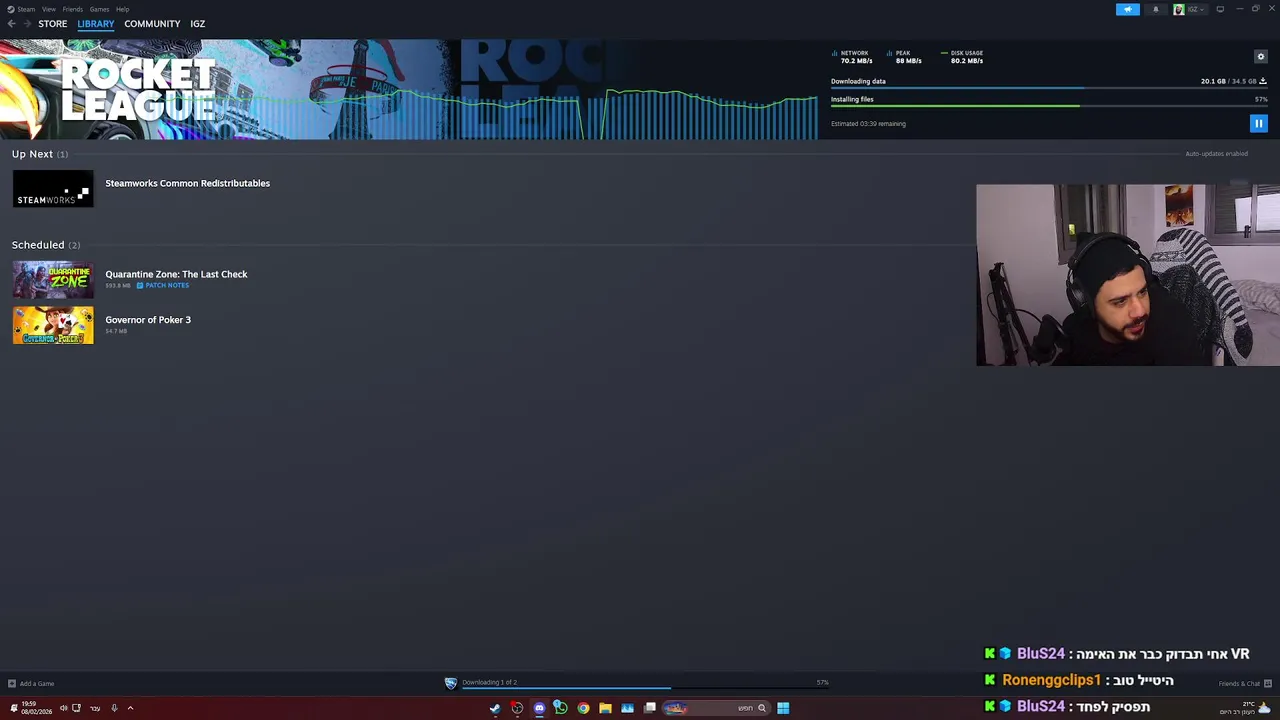Click the DISK USAGE 80.2 MB/s stat
Viewport: 1280px width, 720px height.
[x=963, y=57]
